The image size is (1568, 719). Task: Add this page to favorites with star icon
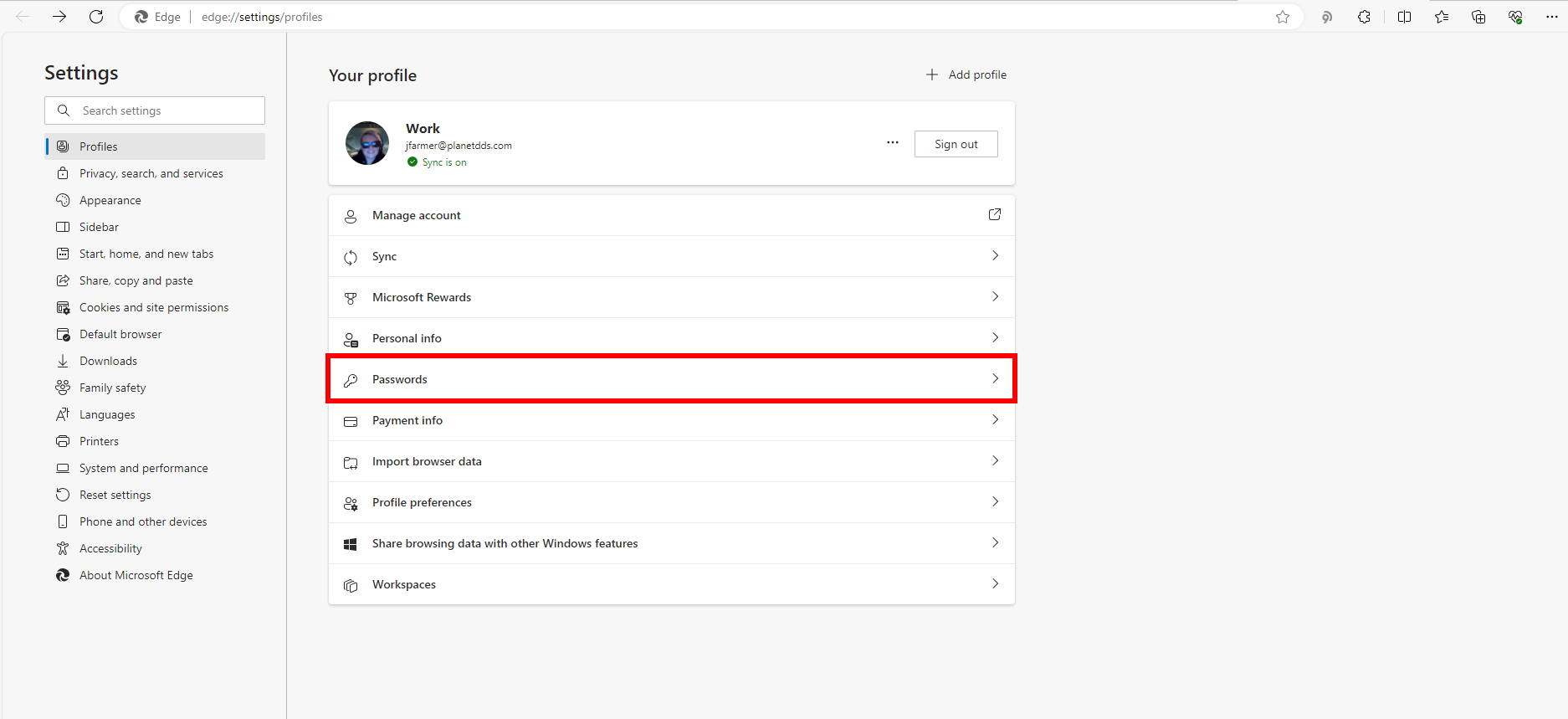1282,17
